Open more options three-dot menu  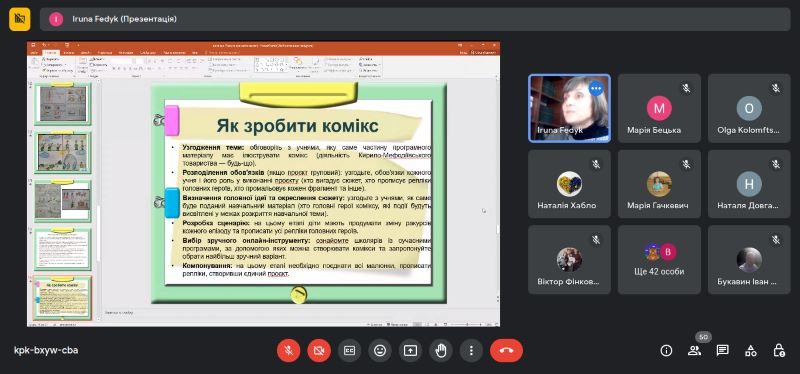pyautogui.click(x=471, y=351)
